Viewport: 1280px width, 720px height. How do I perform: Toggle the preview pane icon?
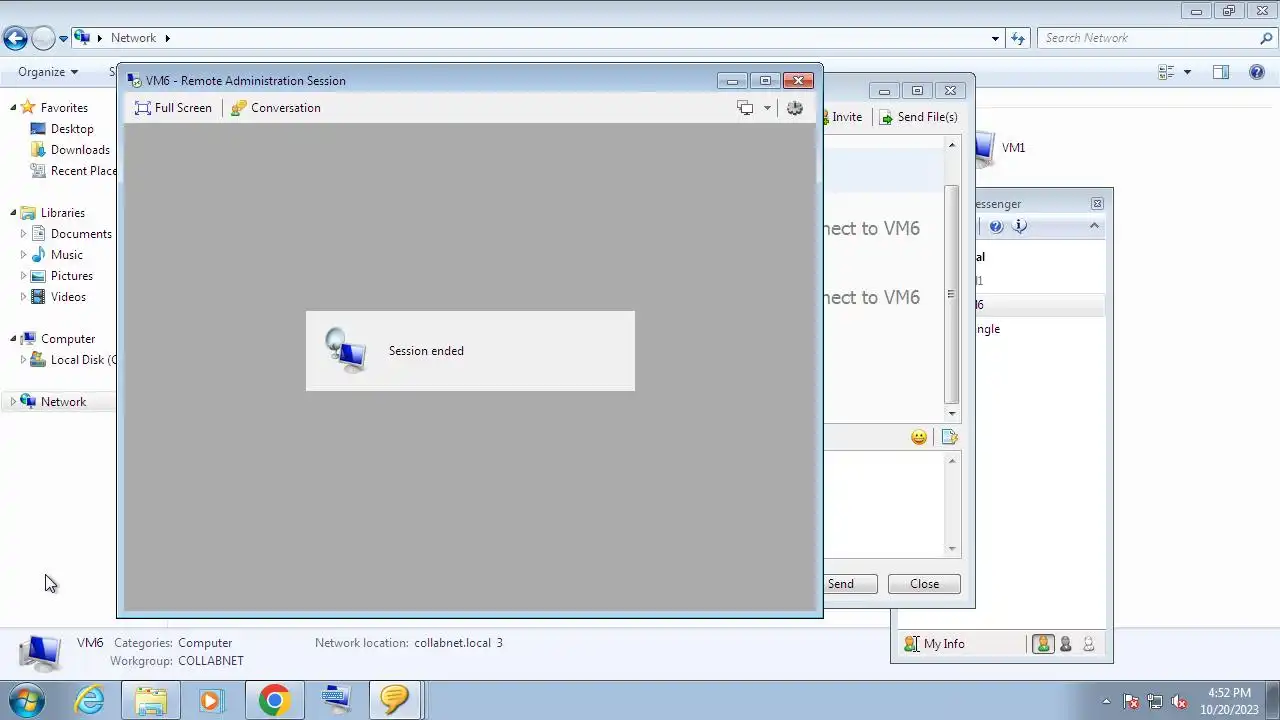(x=1220, y=72)
